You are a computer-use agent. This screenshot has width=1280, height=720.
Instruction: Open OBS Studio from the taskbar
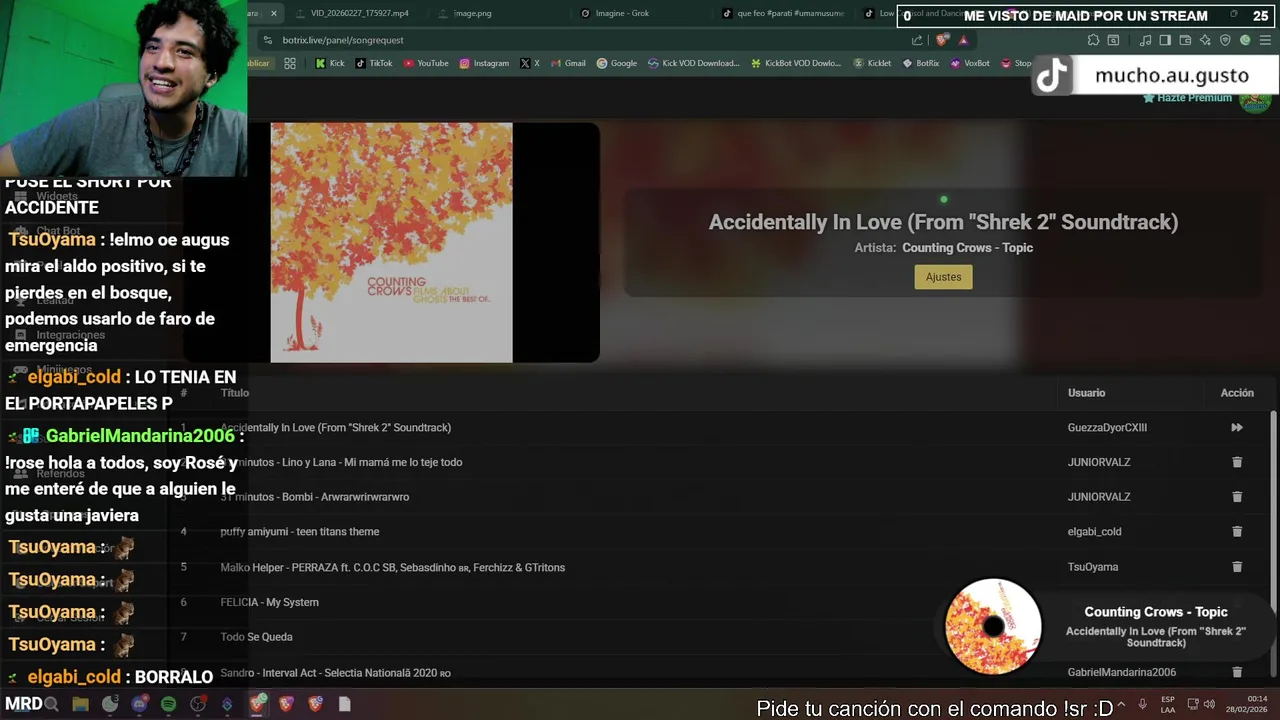click(198, 704)
